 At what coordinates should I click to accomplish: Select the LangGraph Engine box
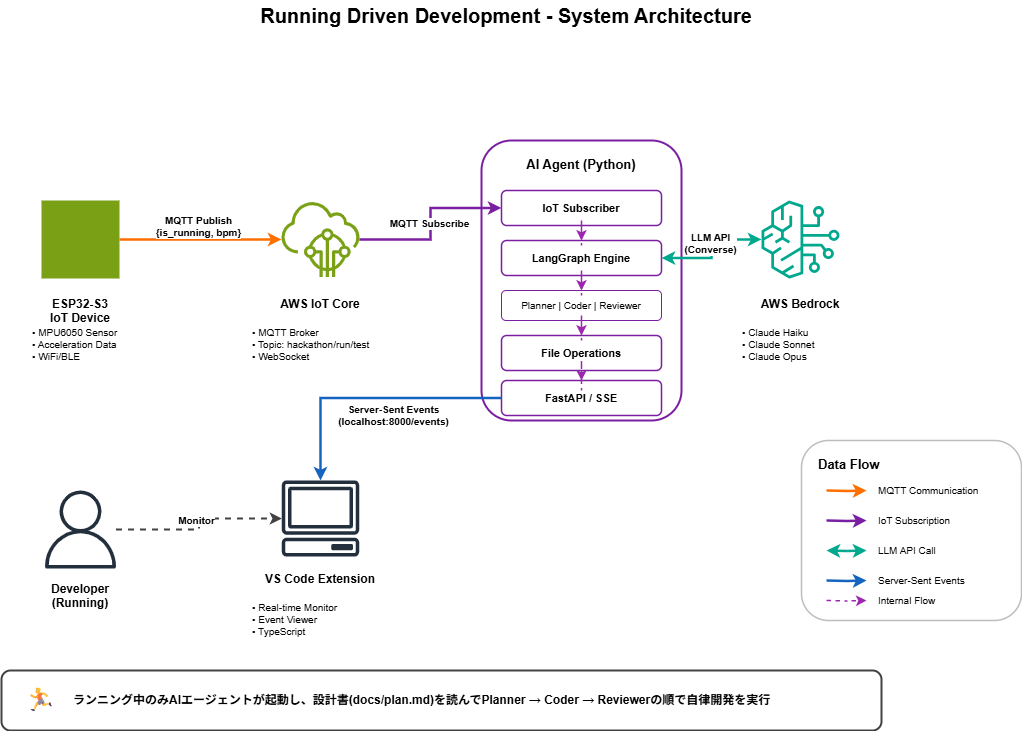click(x=581, y=258)
